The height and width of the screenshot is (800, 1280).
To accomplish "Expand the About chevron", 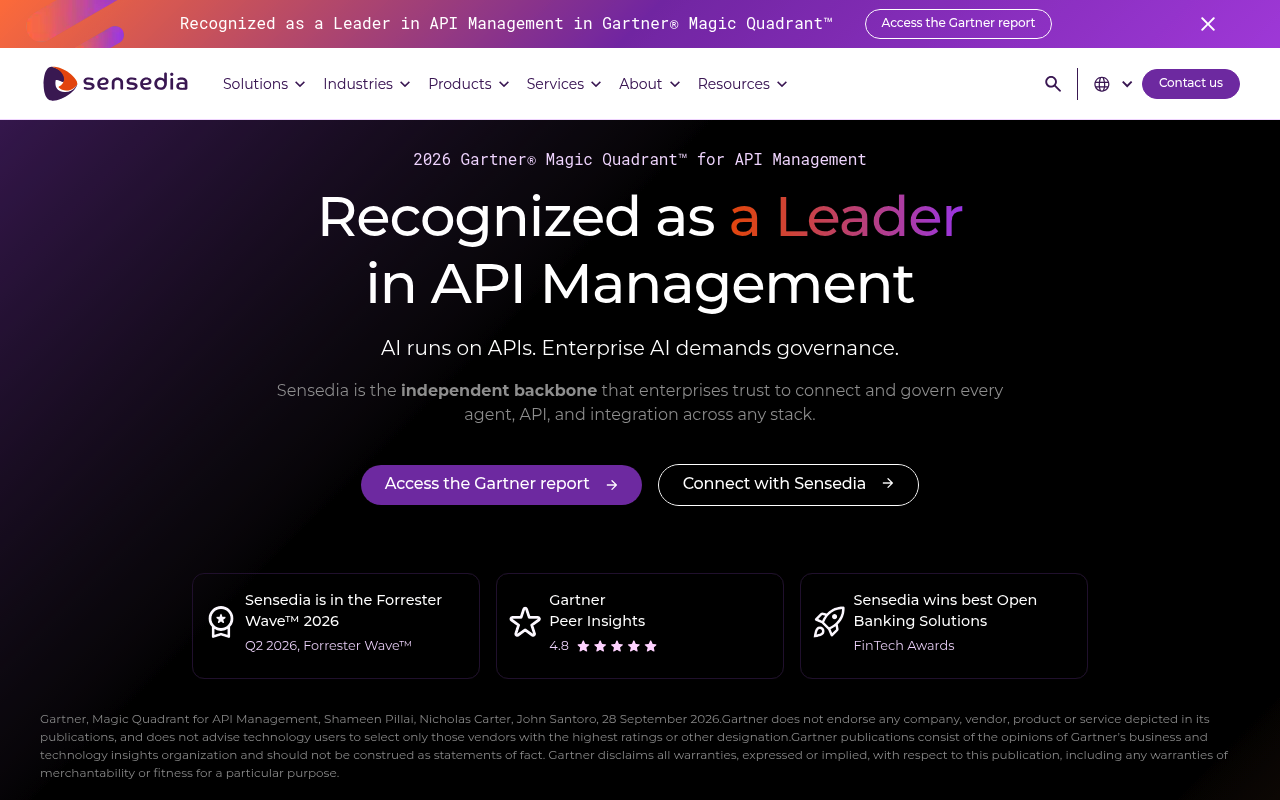I will tap(675, 84).
